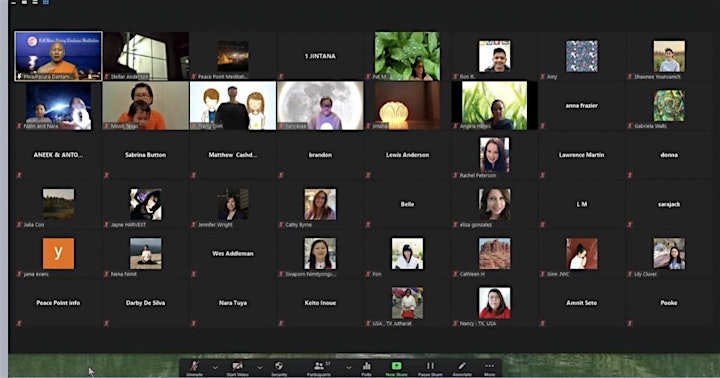Open the Participants panel
This screenshot has height=378, width=720.
click(319, 368)
